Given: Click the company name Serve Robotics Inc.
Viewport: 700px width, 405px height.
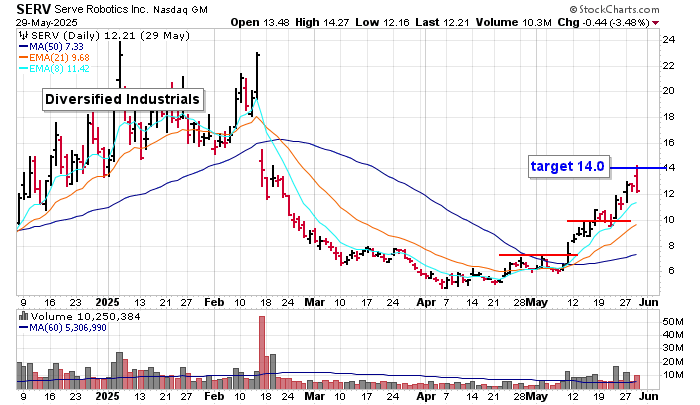Looking at the screenshot, I should point(101,9).
